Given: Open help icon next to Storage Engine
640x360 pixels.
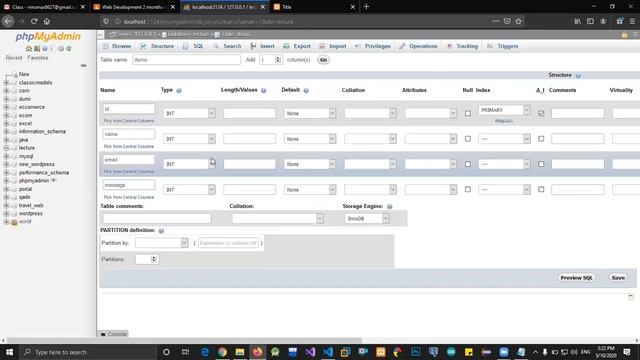Looking at the screenshot, I should (x=389, y=207).
